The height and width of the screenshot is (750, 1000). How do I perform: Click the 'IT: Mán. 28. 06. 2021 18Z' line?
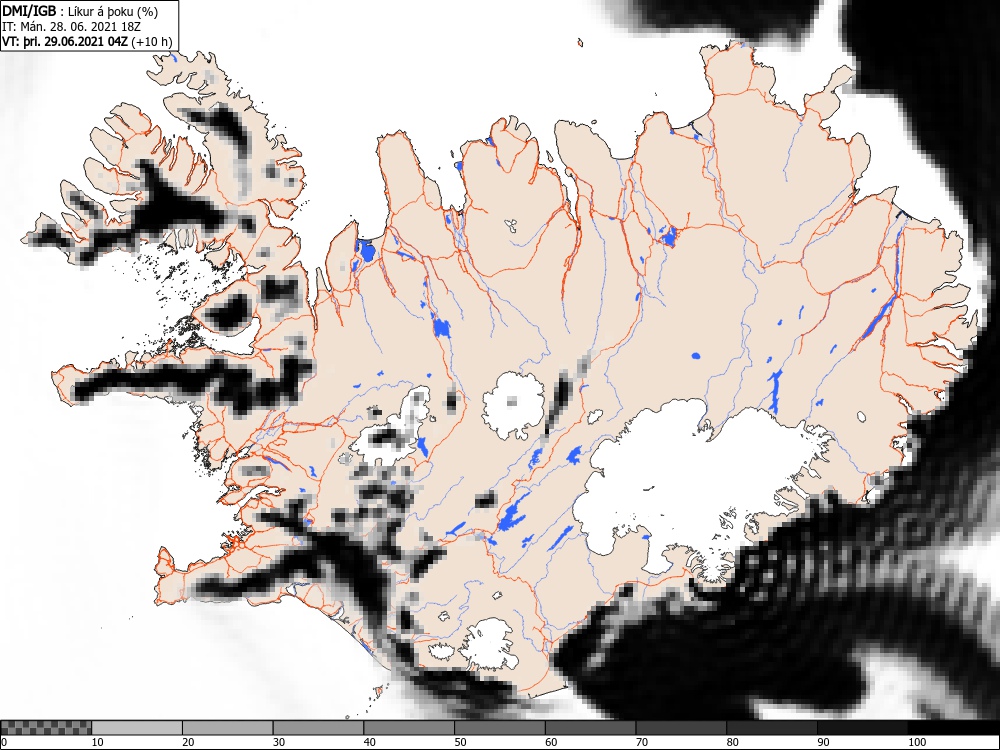(71, 27)
